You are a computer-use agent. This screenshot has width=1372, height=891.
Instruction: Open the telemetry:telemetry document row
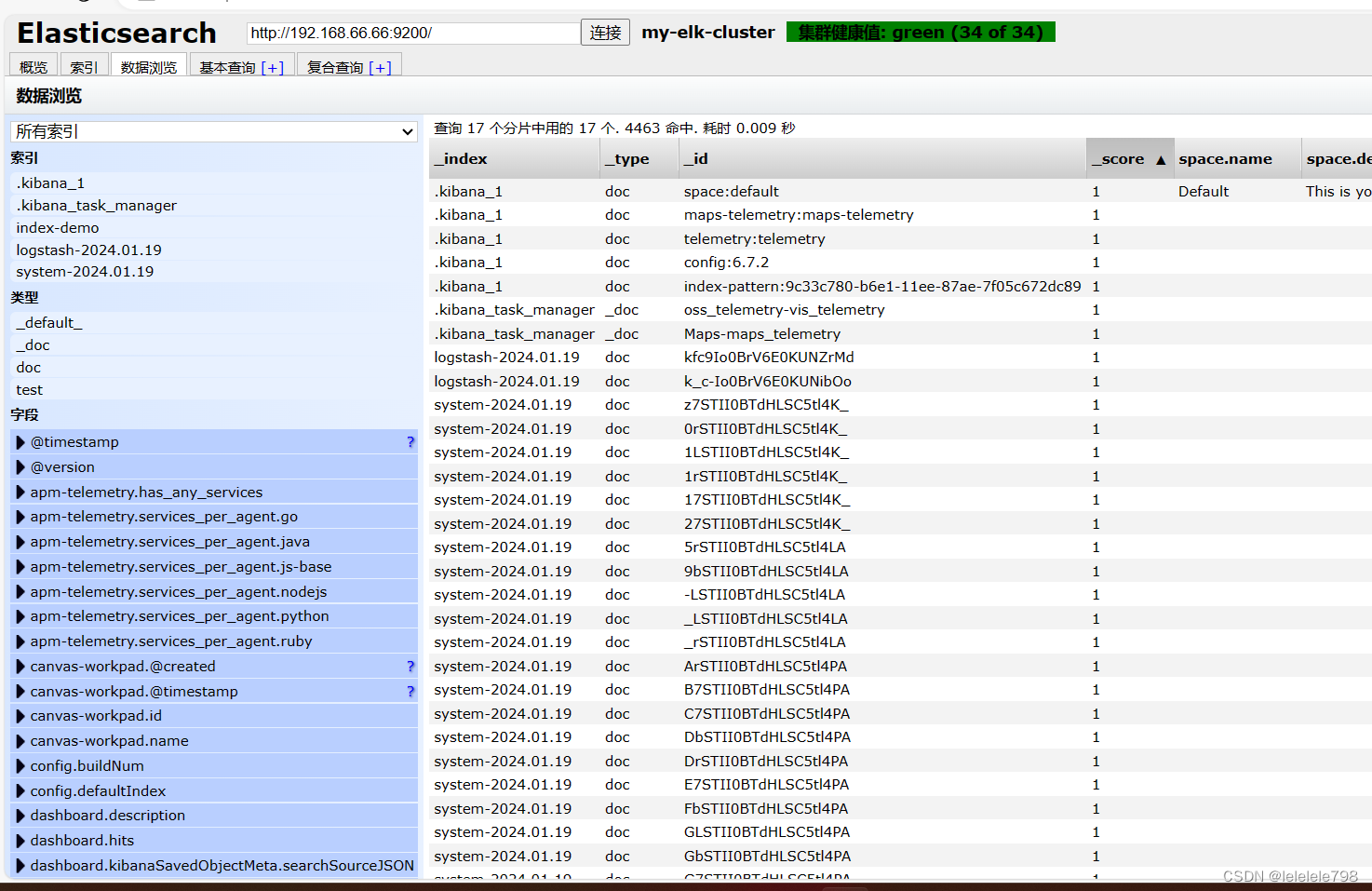900,239
